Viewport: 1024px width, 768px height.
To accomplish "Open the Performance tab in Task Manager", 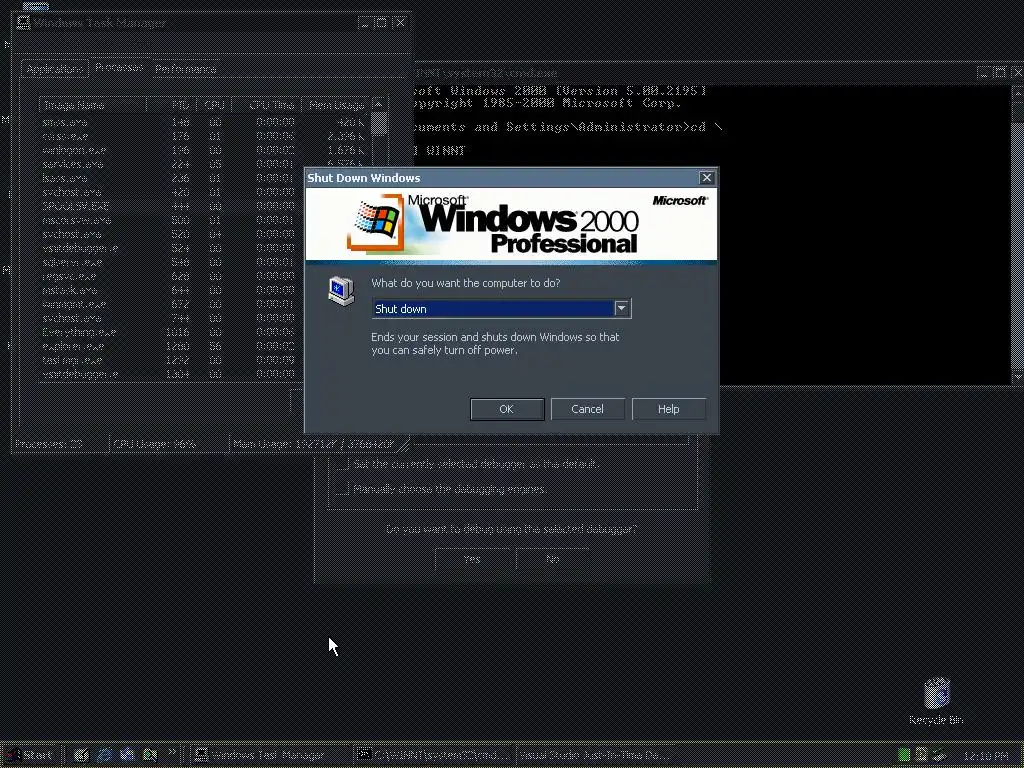I will pyautogui.click(x=185, y=69).
